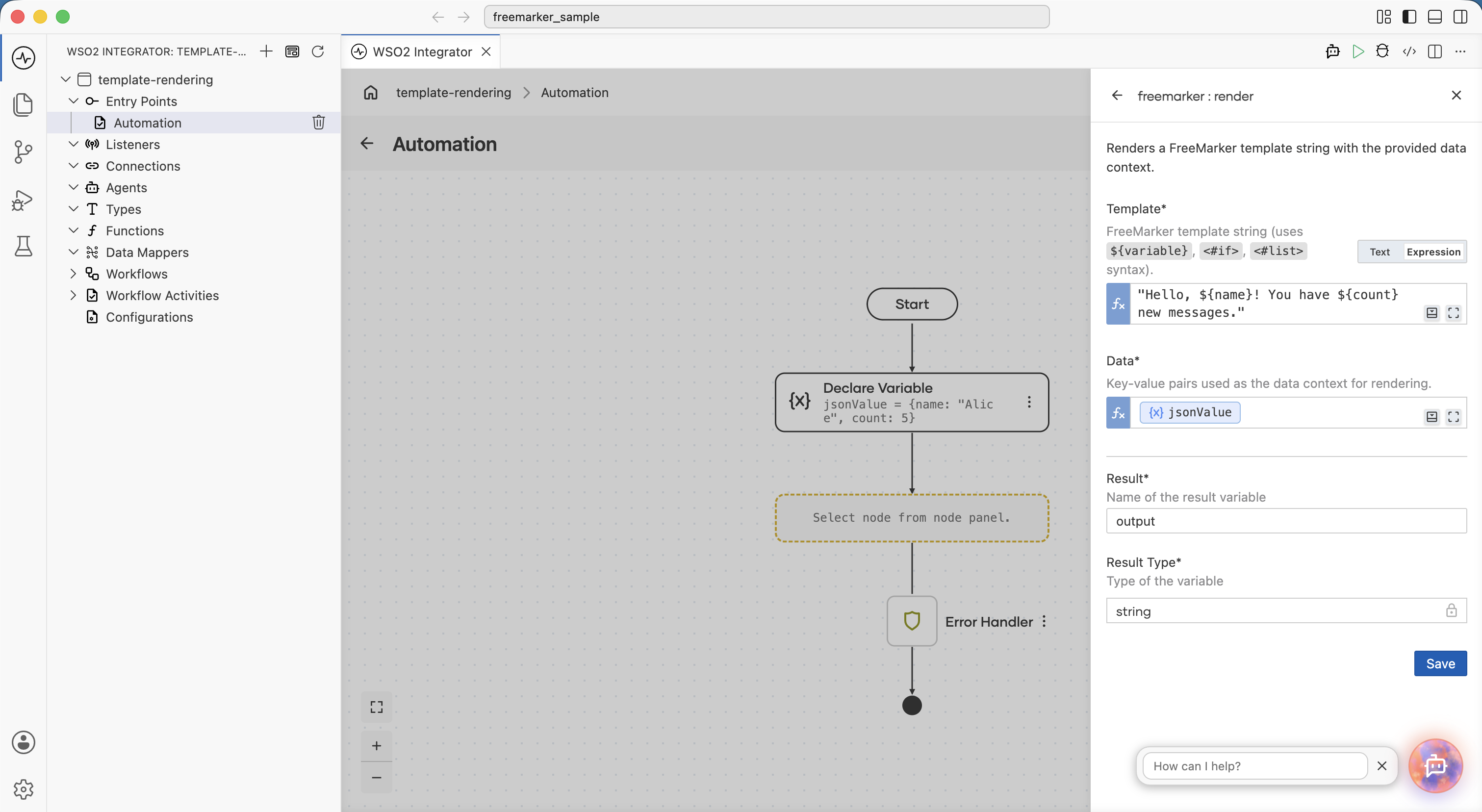Click the Result variable name input field
The width and height of the screenshot is (1482, 812).
[1286, 520]
